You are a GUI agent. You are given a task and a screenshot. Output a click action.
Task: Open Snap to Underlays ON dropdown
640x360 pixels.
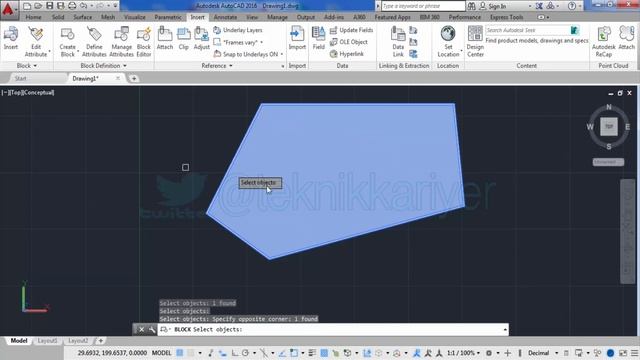tap(281, 54)
